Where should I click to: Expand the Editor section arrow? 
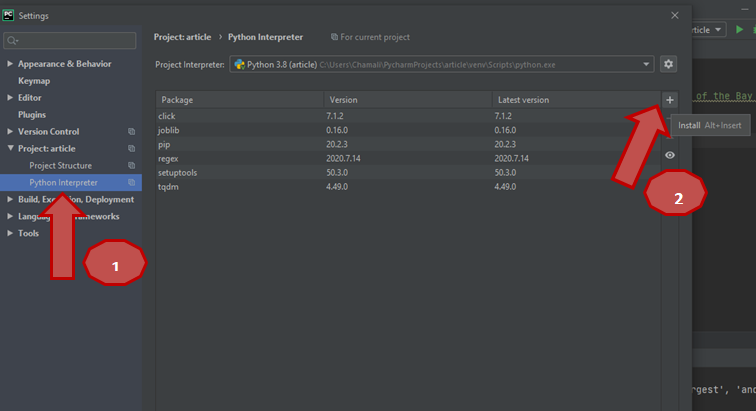[10, 97]
